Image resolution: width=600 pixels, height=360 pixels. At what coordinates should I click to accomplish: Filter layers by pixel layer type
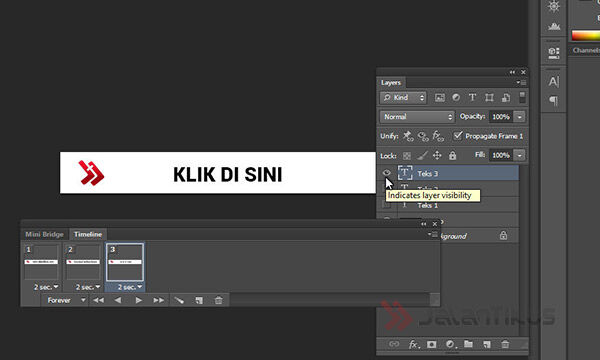(x=440, y=98)
